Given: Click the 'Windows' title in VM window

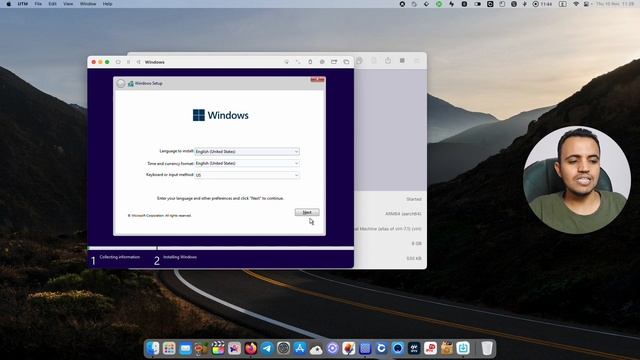Looking at the screenshot, I should [x=155, y=62].
